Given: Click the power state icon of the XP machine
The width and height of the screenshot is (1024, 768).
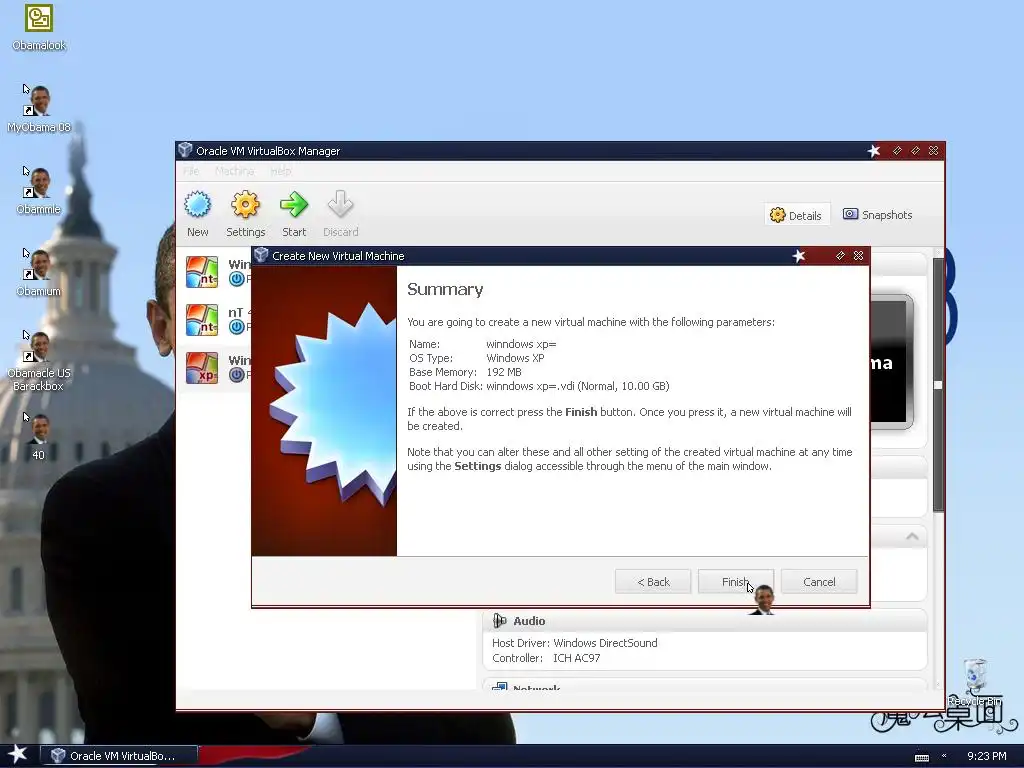Looking at the screenshot, I should point(236,374).
